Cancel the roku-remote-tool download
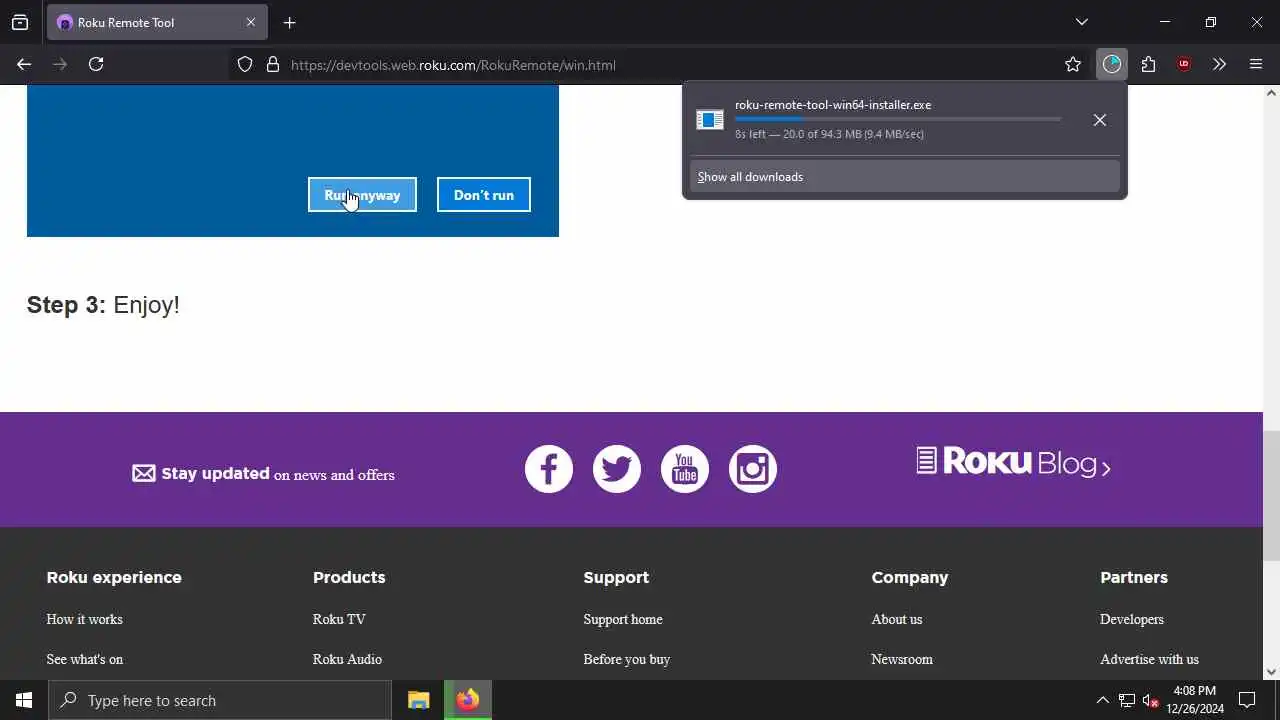Image resolution: width=1280 pixels, height=720 pixels. tap(1099, 120)
